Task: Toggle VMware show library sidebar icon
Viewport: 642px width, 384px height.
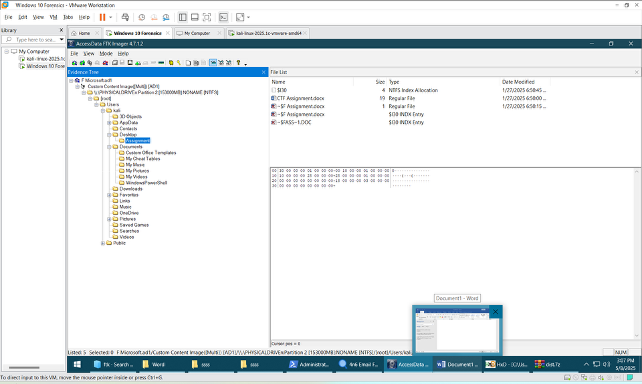Action: [183, 17]
